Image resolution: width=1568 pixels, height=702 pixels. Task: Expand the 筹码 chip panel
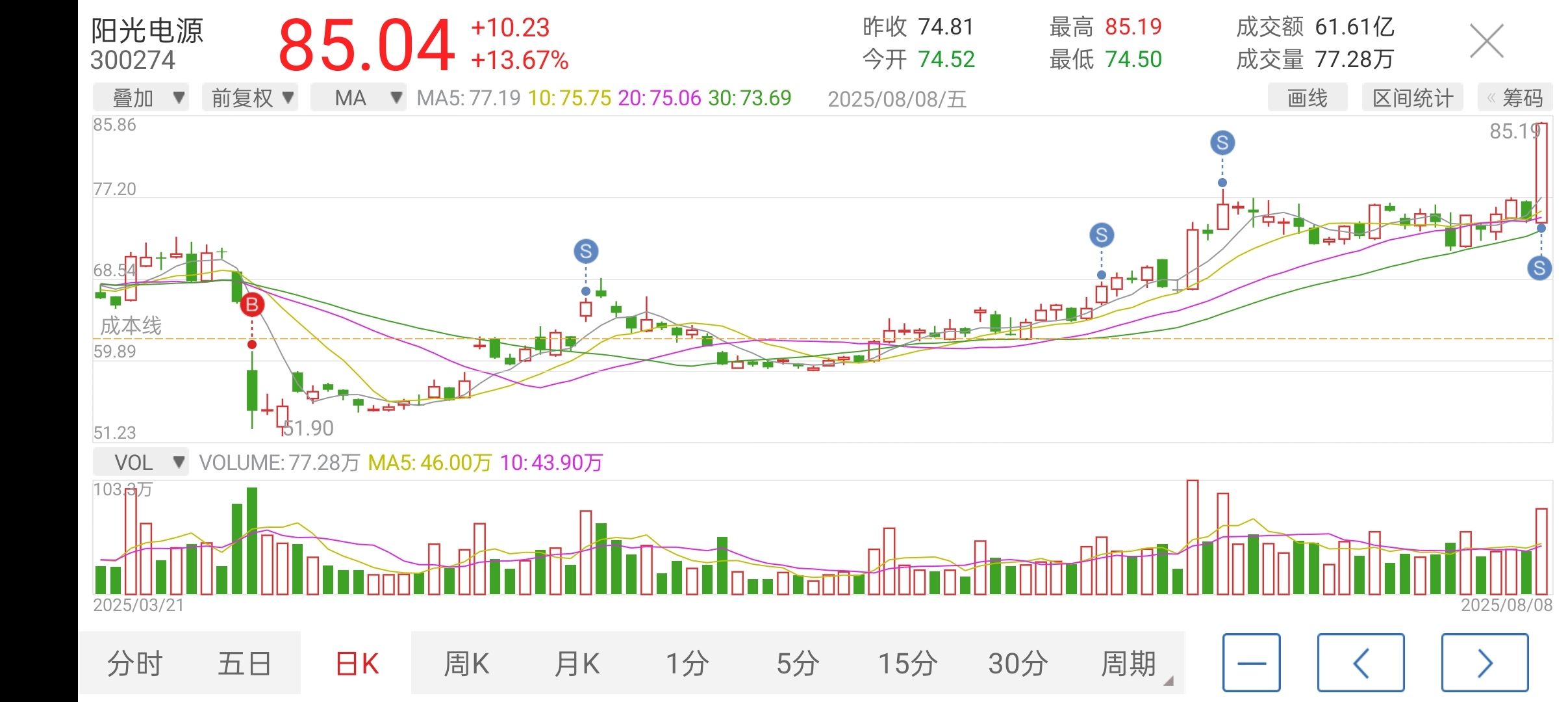[1515, 98]
